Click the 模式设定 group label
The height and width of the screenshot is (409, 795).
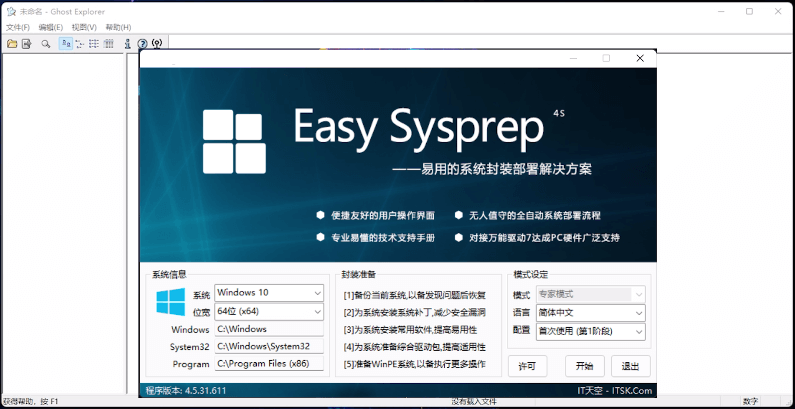[530, 275]
